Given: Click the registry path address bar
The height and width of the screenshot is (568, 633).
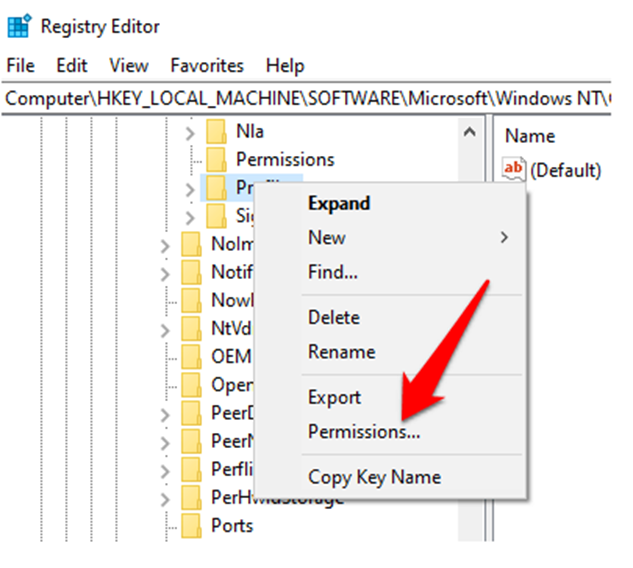Looking at the screenshot, I should tap(306, 99).
